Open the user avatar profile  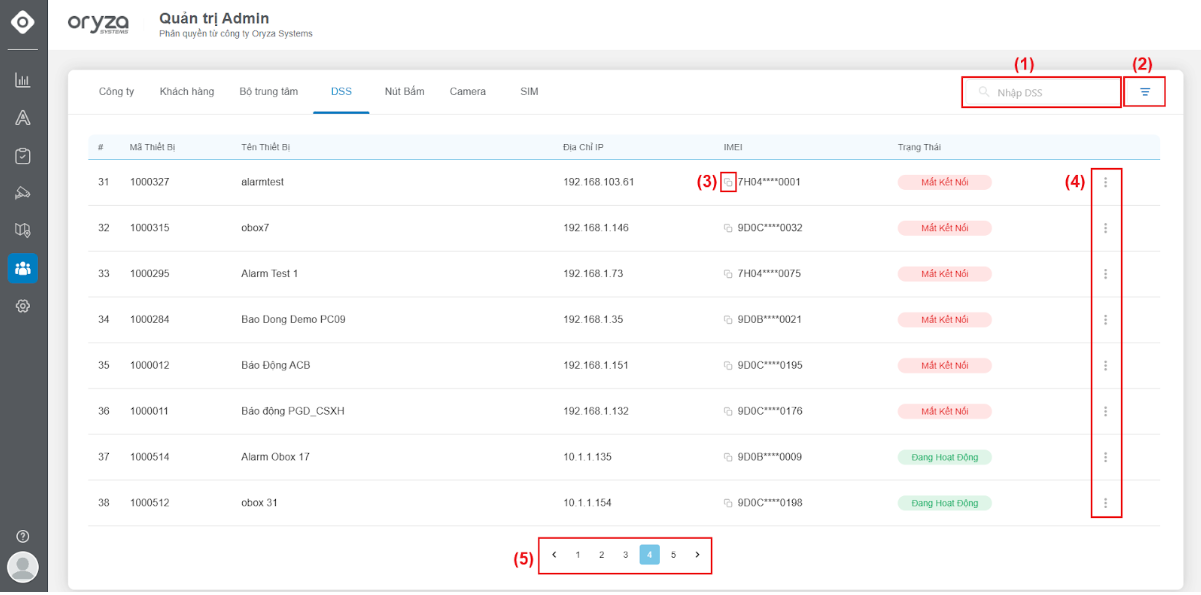[23, 567]
